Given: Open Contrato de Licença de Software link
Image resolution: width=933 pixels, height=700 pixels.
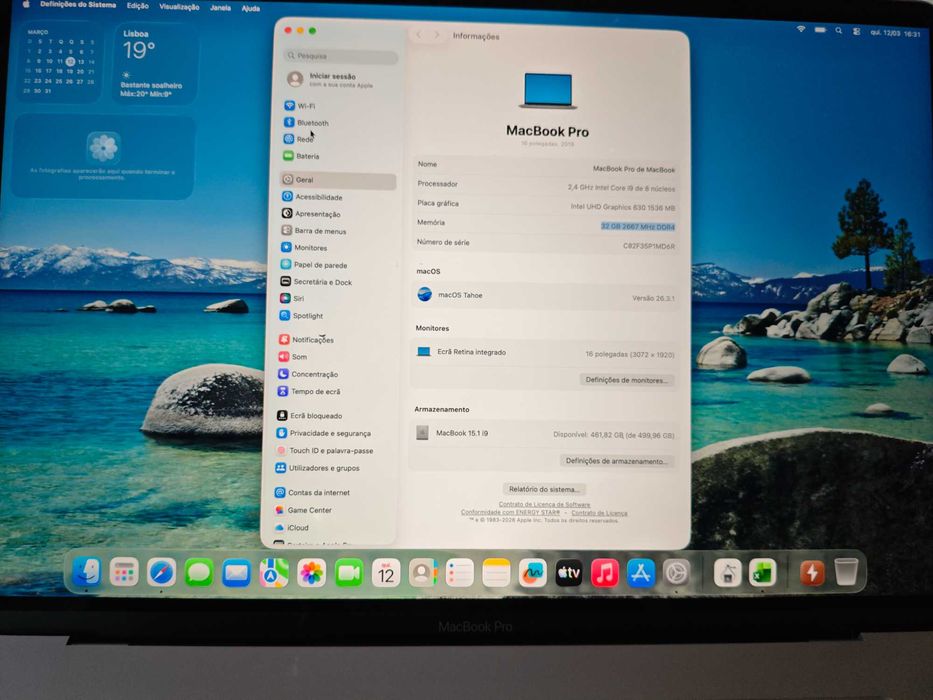Looking at the screenshot, I should (x=544, y=504).
